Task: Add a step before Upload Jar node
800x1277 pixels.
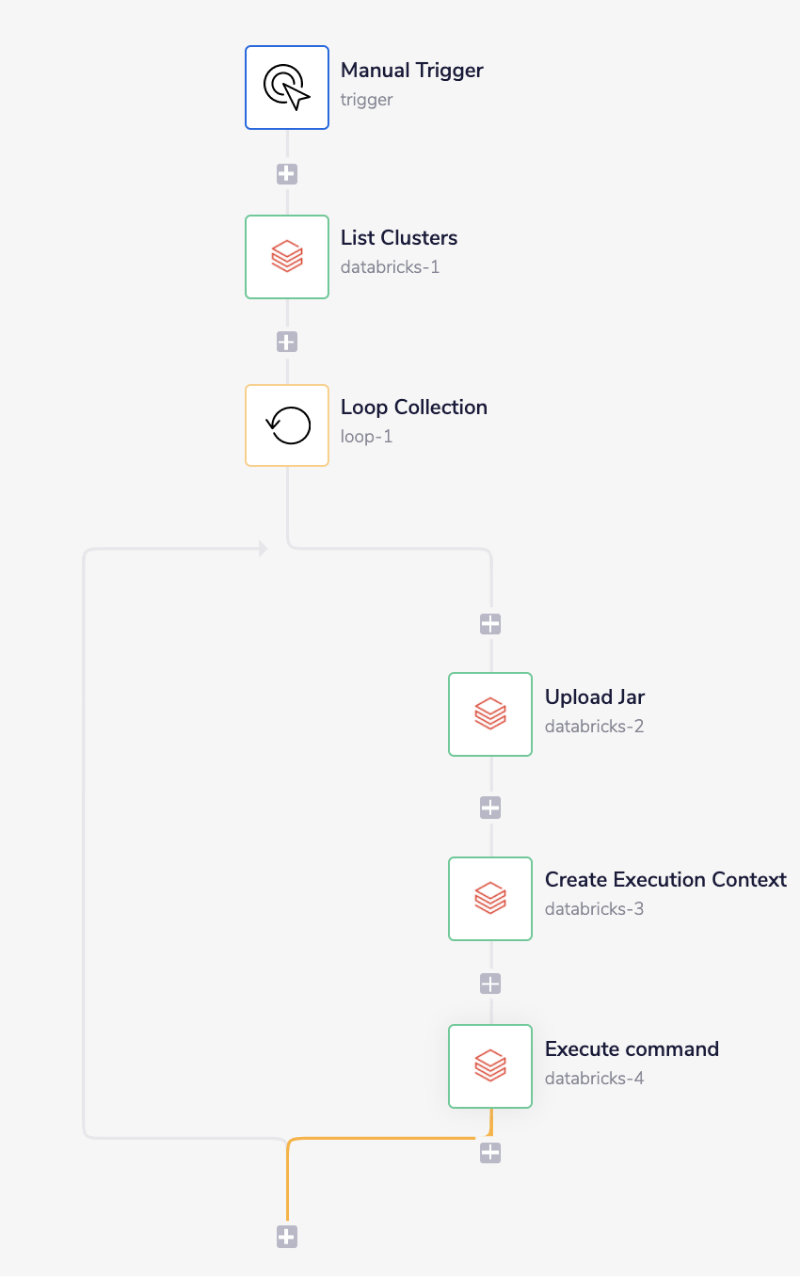Action: click(x=490, y=623)
